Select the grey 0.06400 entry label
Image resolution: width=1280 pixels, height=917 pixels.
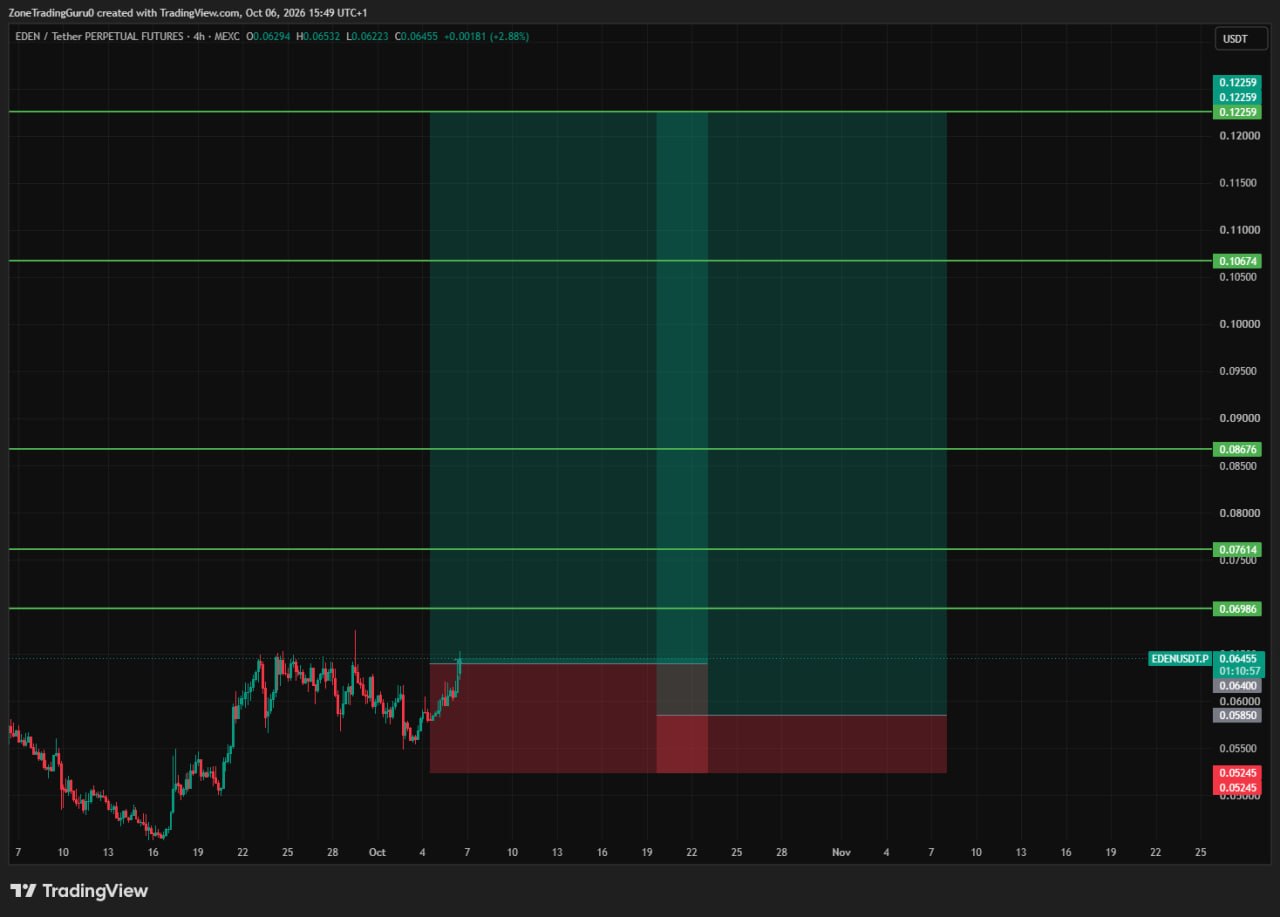click(x=1237, y=685)
